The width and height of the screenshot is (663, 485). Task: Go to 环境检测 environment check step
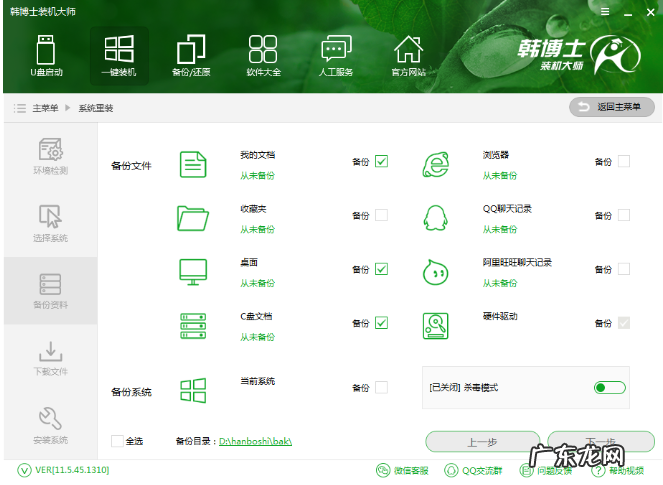pyautogui.click(x=51, y=156)
